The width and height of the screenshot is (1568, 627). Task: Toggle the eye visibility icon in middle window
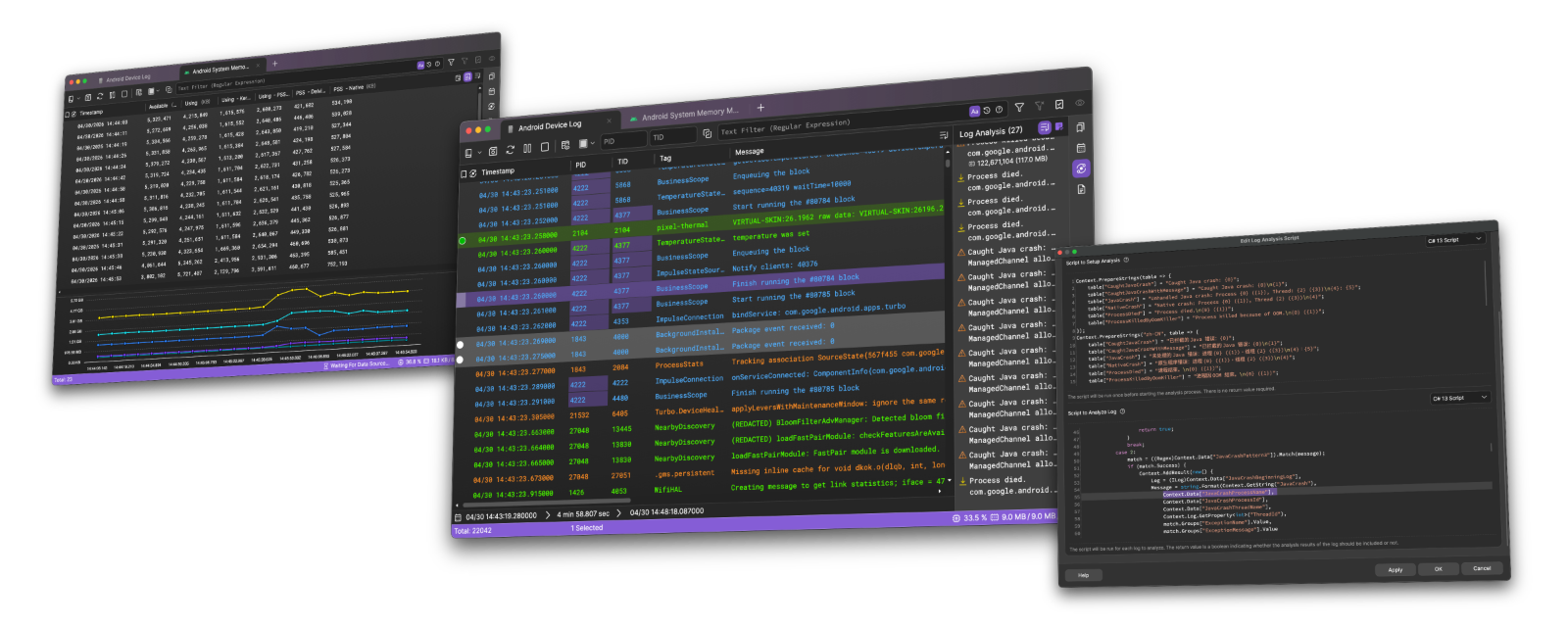[1080, 103]
